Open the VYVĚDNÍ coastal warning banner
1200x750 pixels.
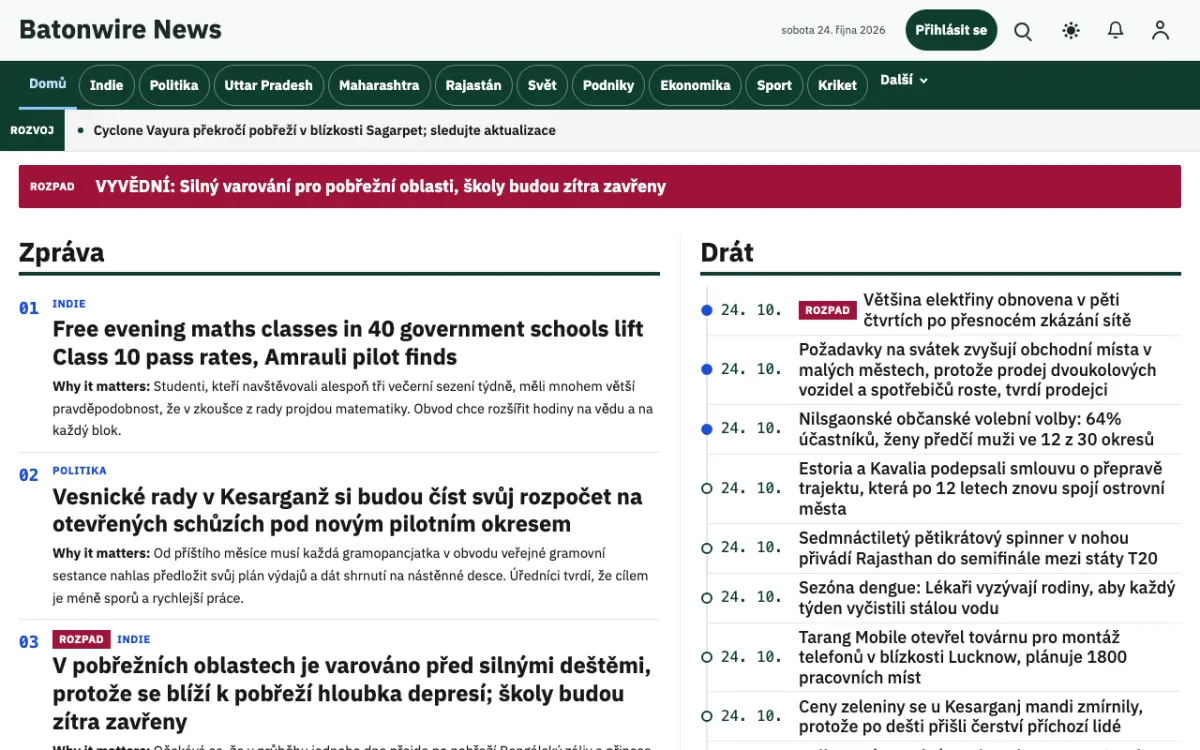pyautogui.click(x=600, y=186)
